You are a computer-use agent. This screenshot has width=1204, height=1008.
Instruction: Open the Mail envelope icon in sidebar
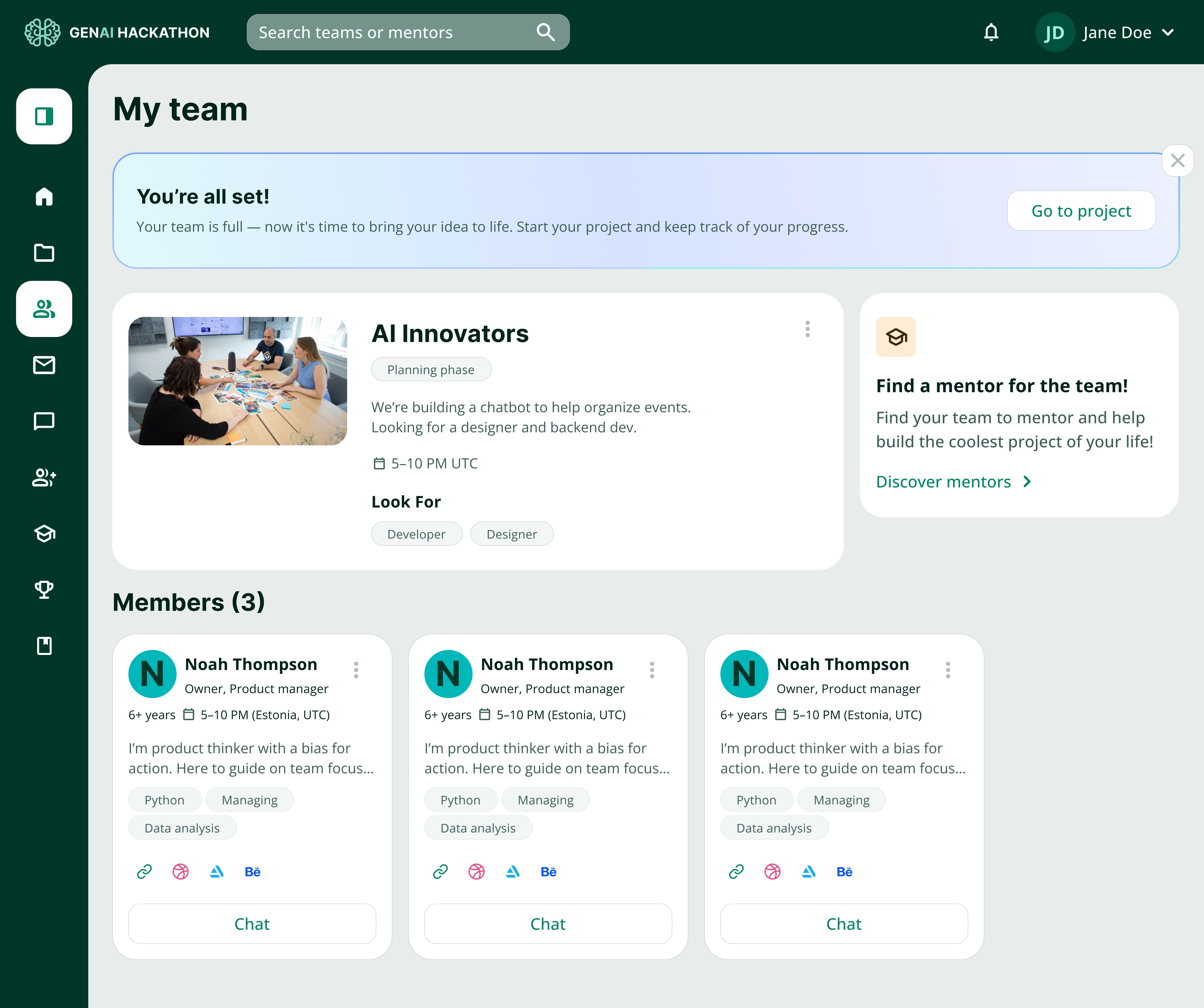coord(44,365)
